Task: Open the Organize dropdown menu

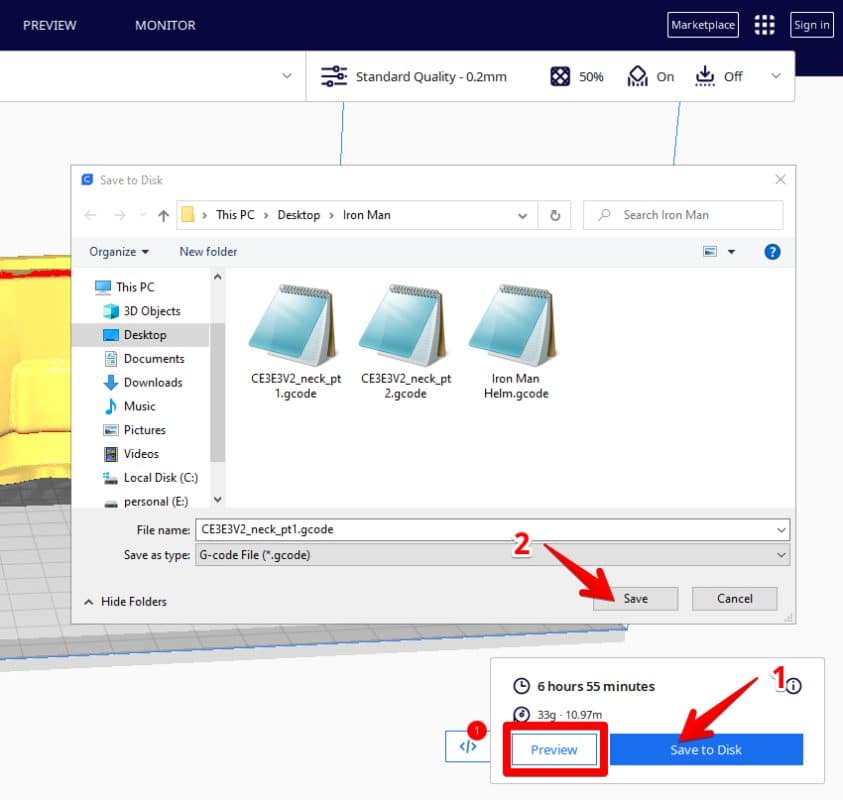Action: click(119, 252)
